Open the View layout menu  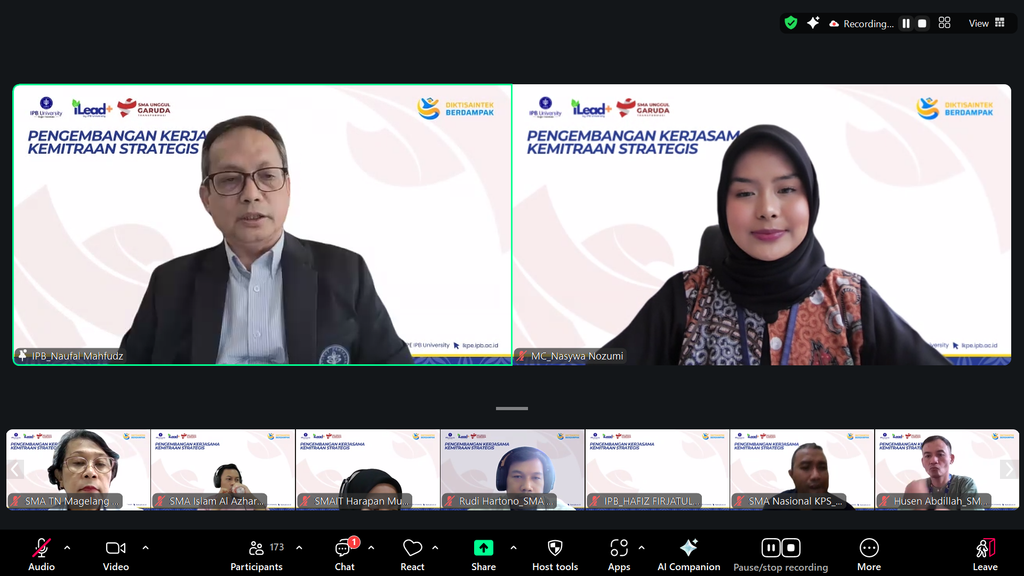coord(986,24)
